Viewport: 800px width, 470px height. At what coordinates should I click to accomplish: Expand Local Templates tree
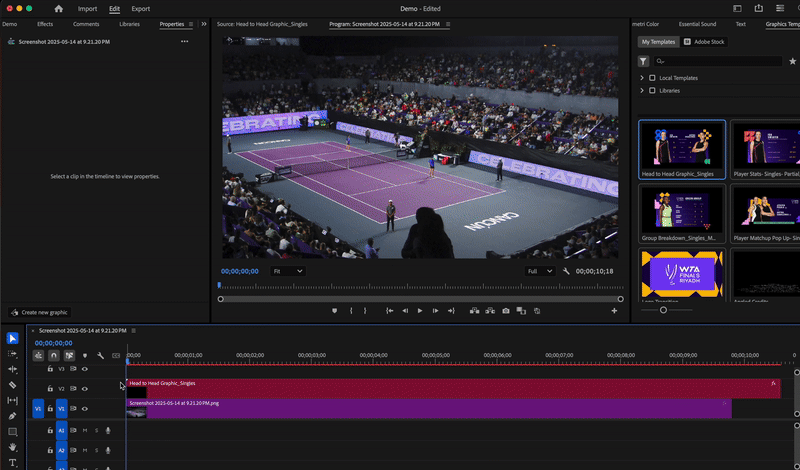(642, 78)
